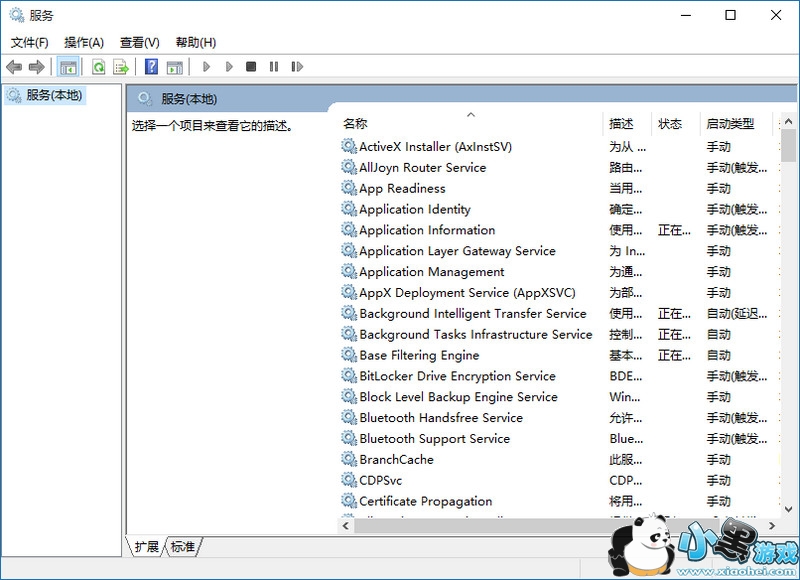The image size is (800, 580).
Task: Click the Pause service icon
Action: tap(274, 67)
